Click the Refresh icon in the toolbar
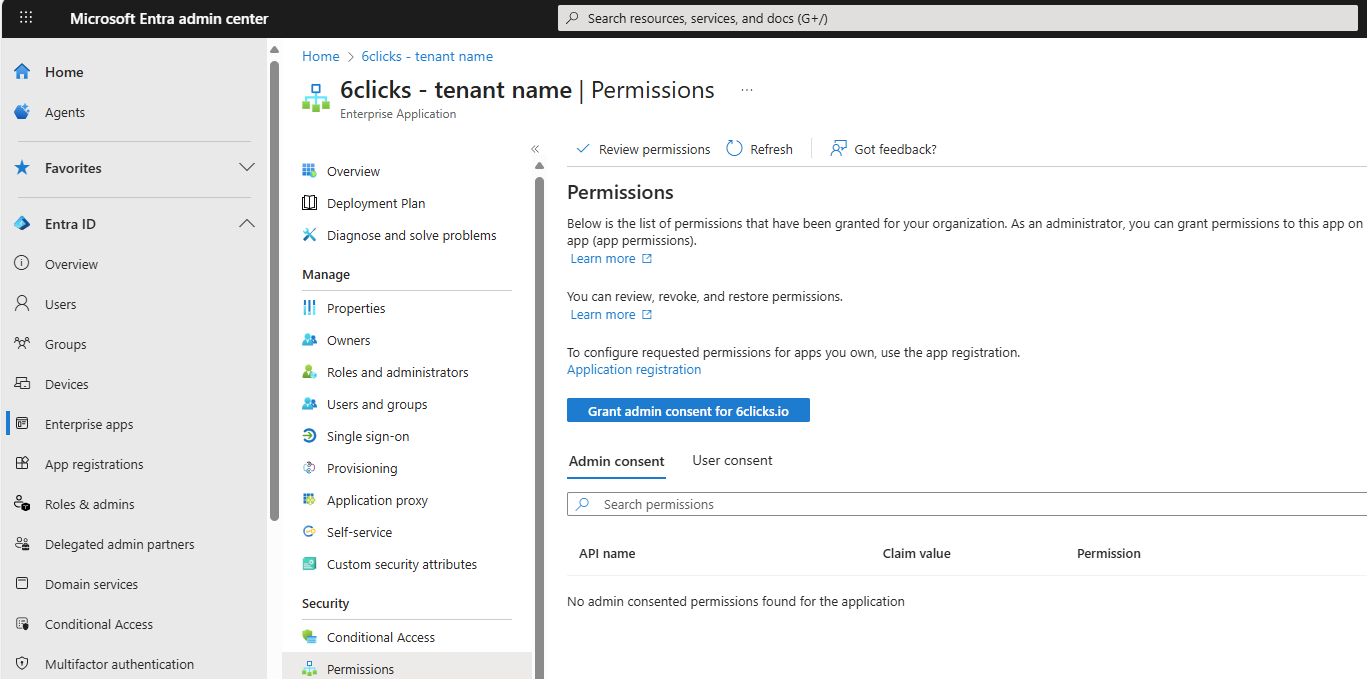1367x679 pixels. tap(735, 149)
